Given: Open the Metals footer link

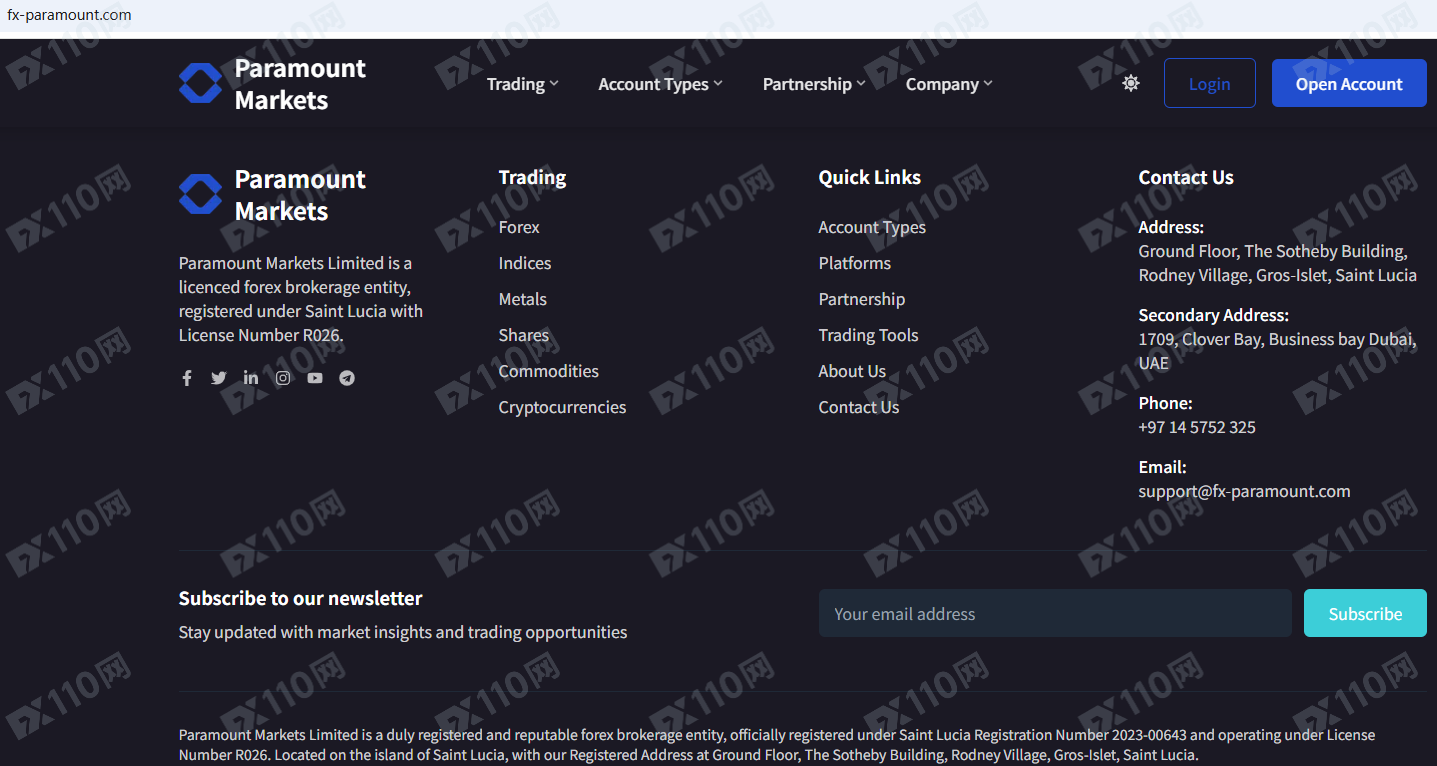Looking at the screenshot, I should coord(523,299).
